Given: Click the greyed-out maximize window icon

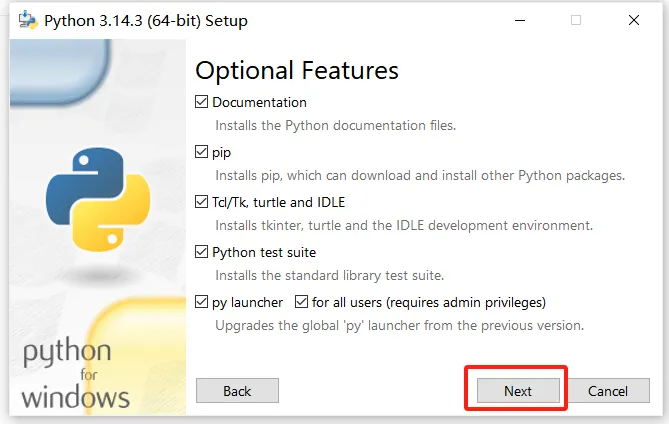Looking at the screenshot, I should (x=576, y=20).
